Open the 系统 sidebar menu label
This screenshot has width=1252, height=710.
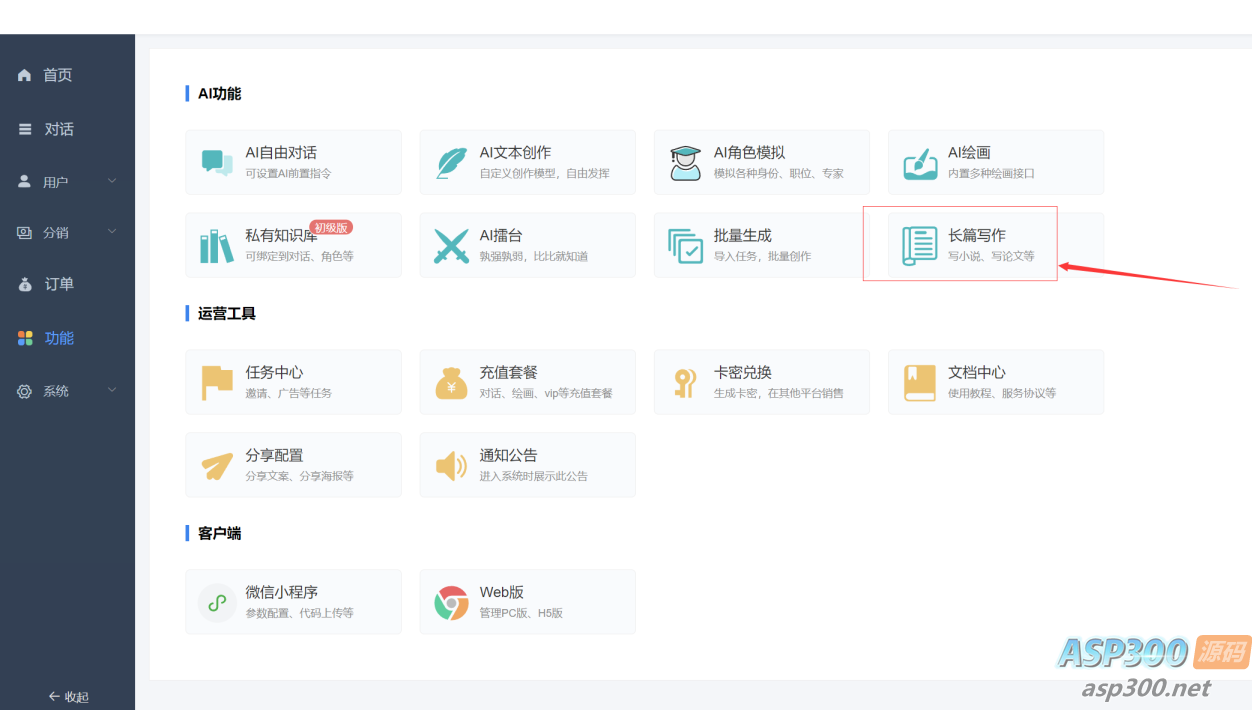point(56,391)
